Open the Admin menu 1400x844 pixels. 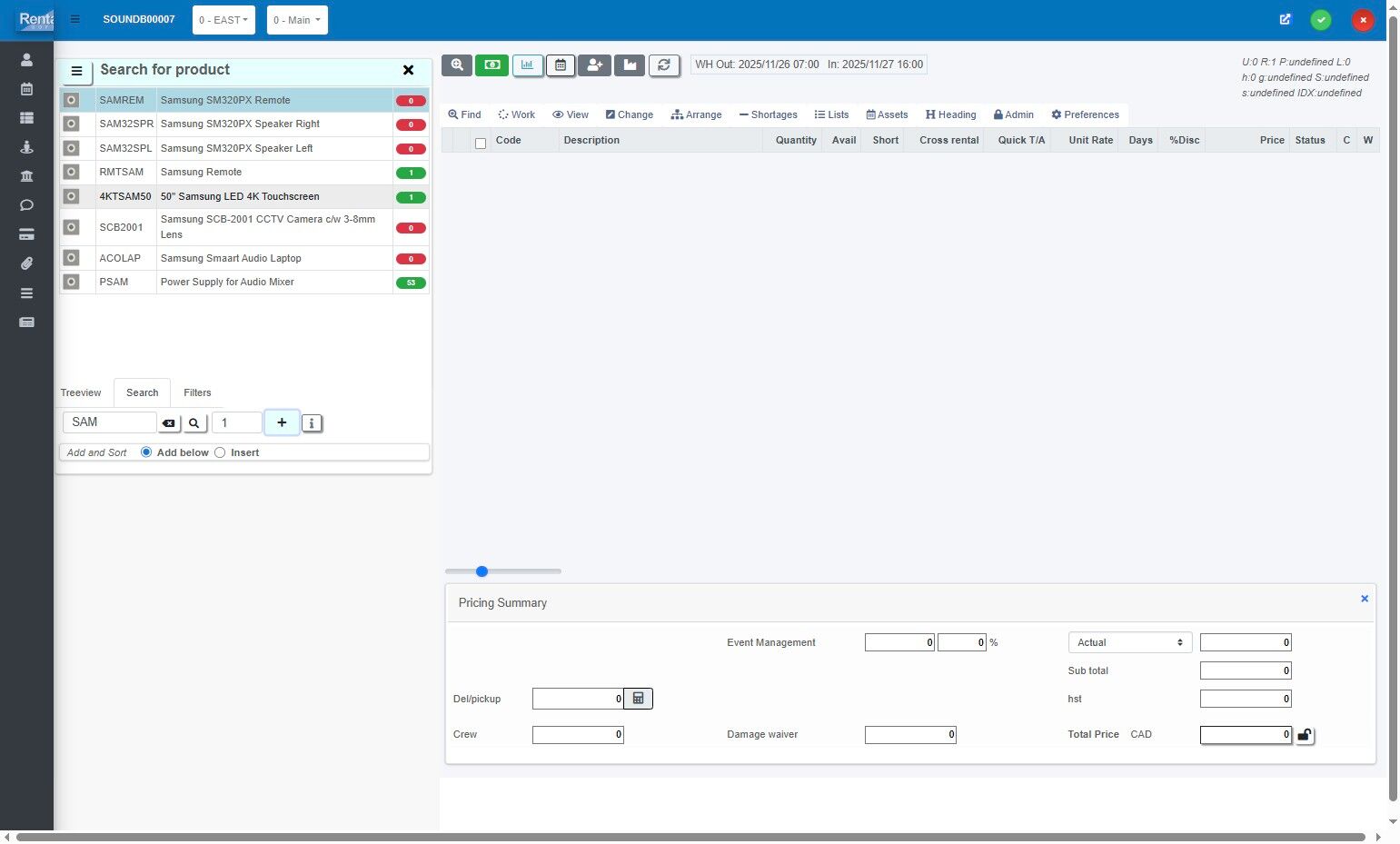[1014, 114]
